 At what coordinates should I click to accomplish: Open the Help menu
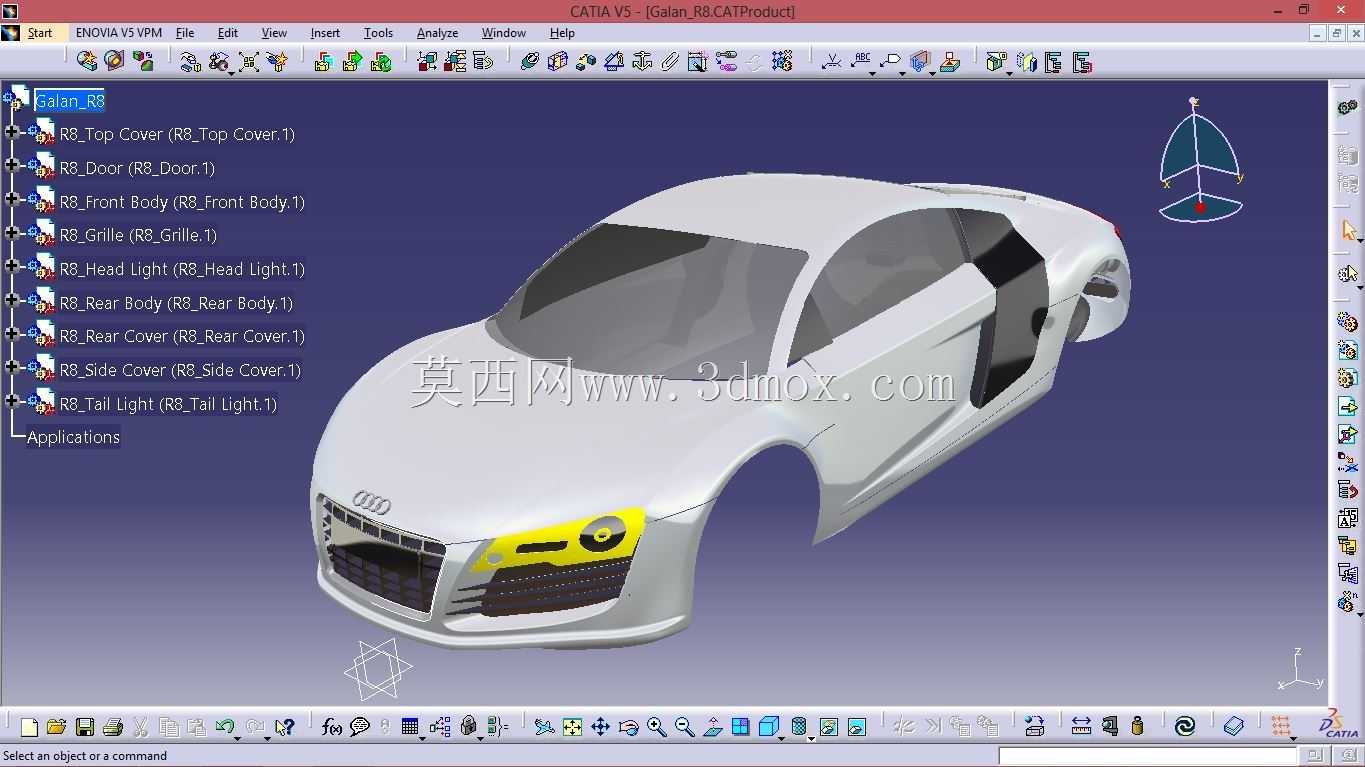562,33
